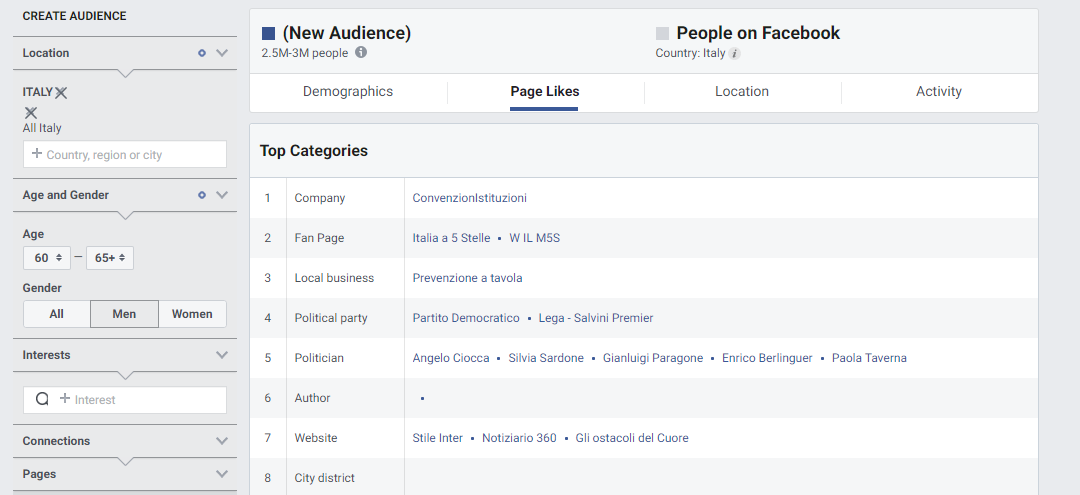
Task: Open Stile Inter website link
Action: 437,438
